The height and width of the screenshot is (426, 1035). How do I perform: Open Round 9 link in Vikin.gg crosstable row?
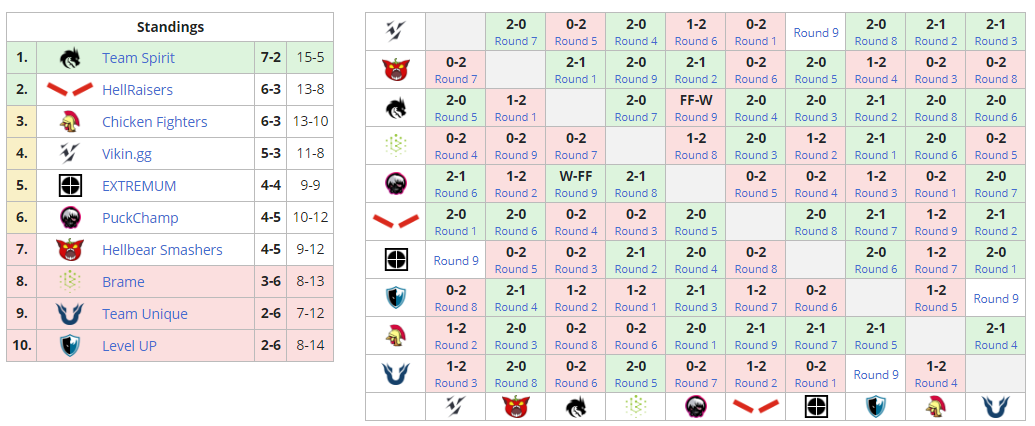click(816, 33)
